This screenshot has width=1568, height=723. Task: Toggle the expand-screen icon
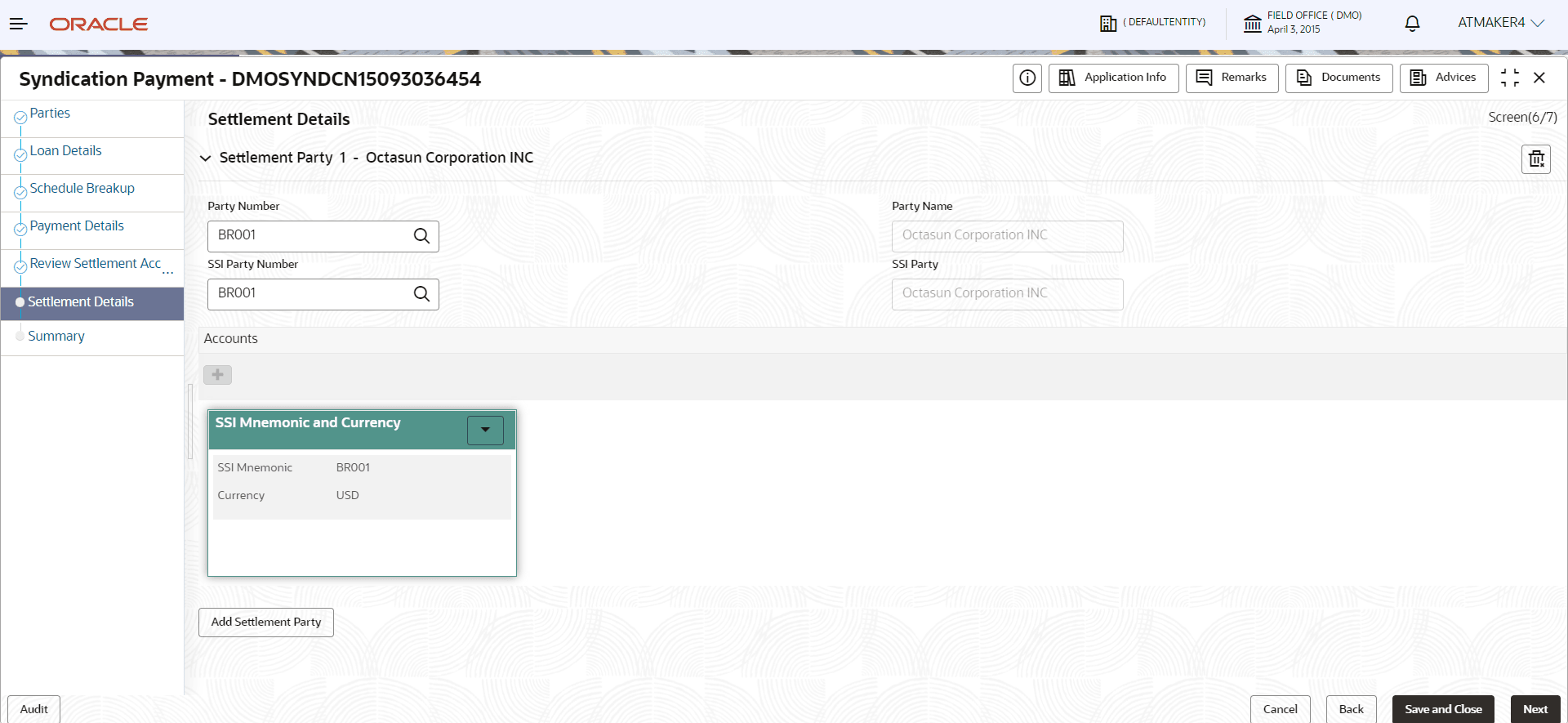(1510, 78)
